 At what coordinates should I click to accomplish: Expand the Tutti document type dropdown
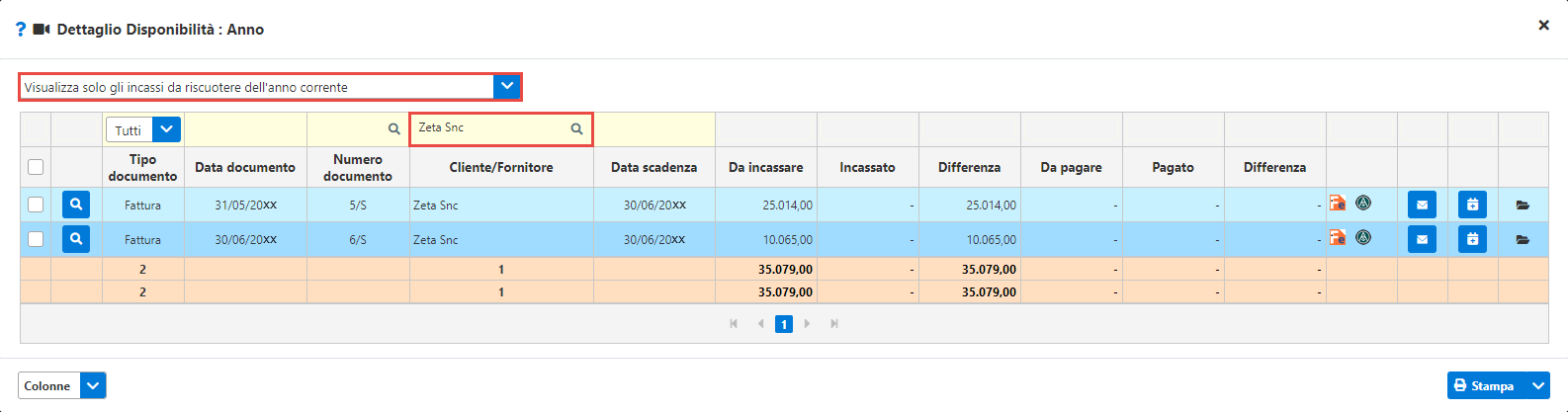pos(167,129)
